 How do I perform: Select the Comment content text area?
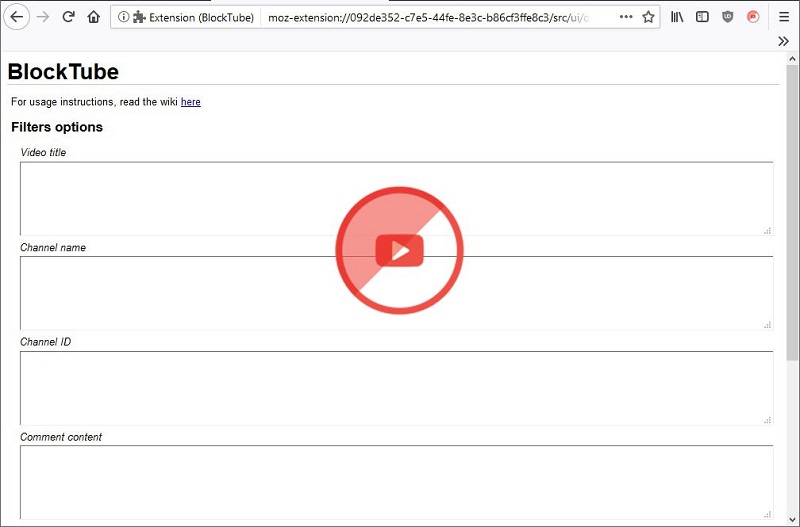coord(396,480)
